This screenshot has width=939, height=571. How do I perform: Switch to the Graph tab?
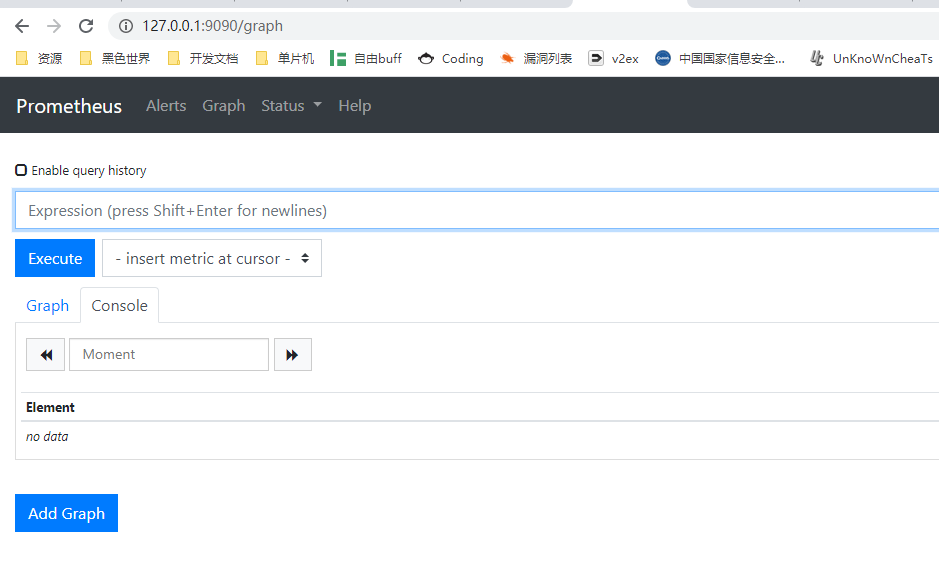[x=47, y=306]
